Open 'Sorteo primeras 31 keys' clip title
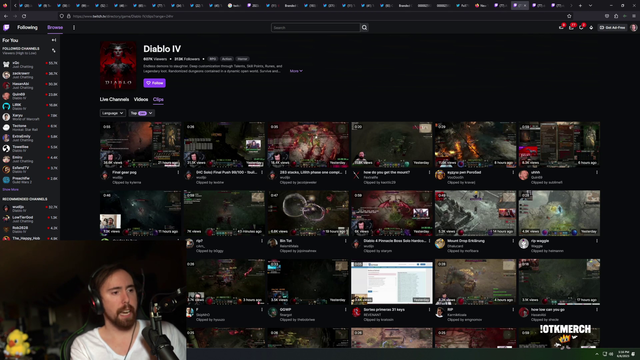Viewport: 640px width, 360px height. tap(384, 309)
